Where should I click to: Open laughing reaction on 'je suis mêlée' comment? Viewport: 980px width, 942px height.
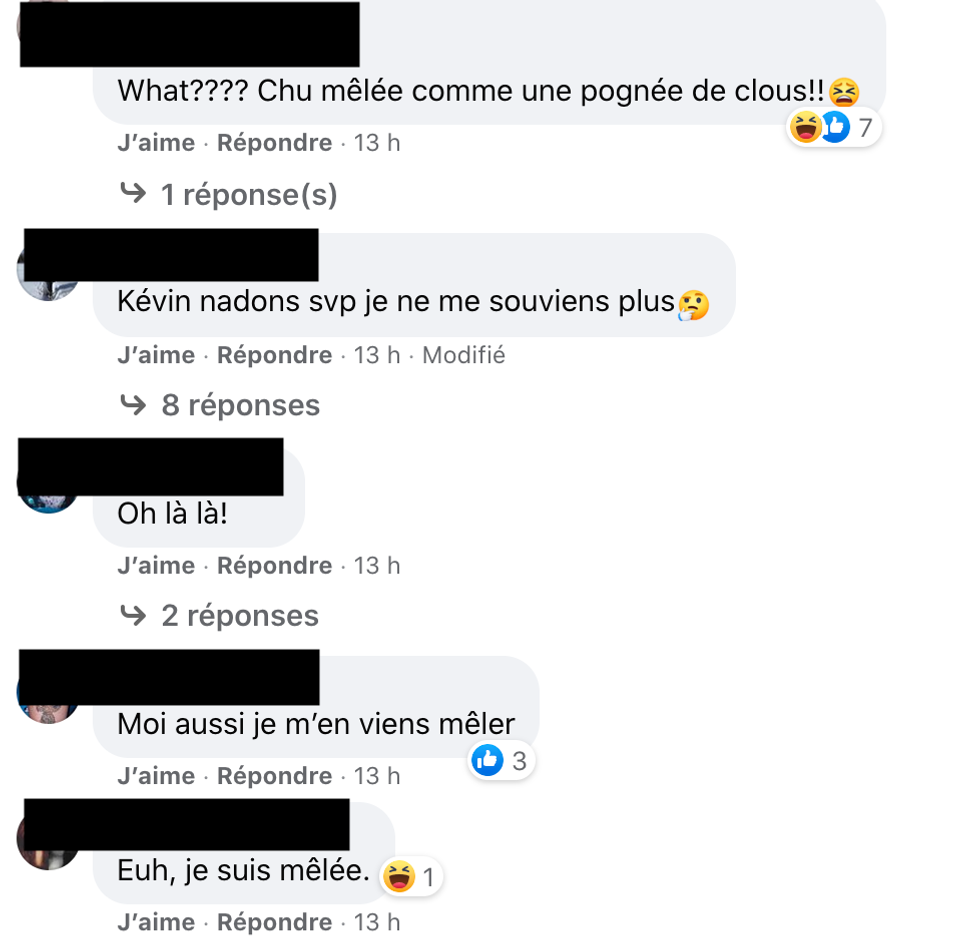399,876
